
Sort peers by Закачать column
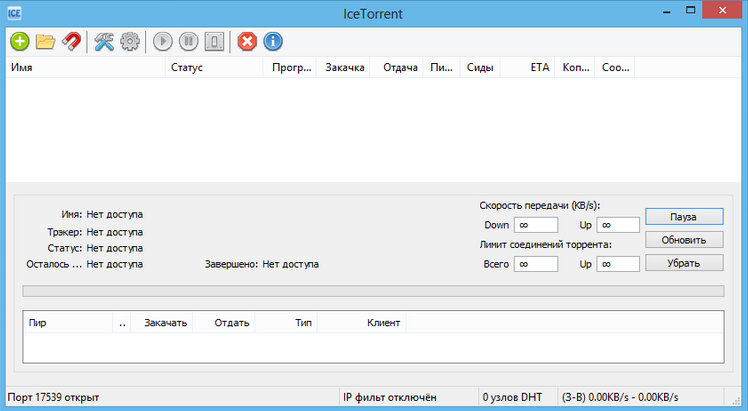tap(162, 323)
